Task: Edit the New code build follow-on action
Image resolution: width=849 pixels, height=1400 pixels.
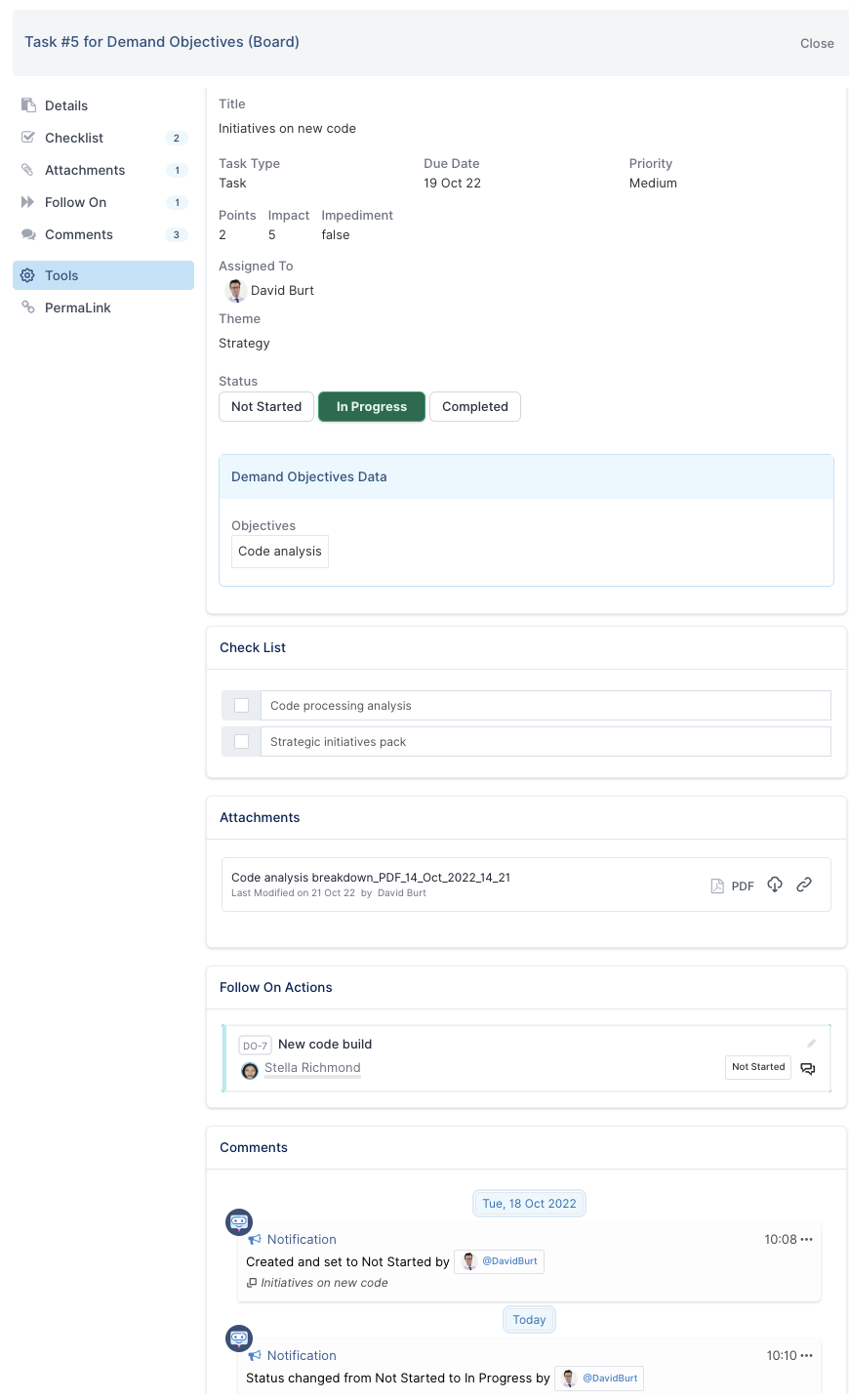Action: point(811,1044)
